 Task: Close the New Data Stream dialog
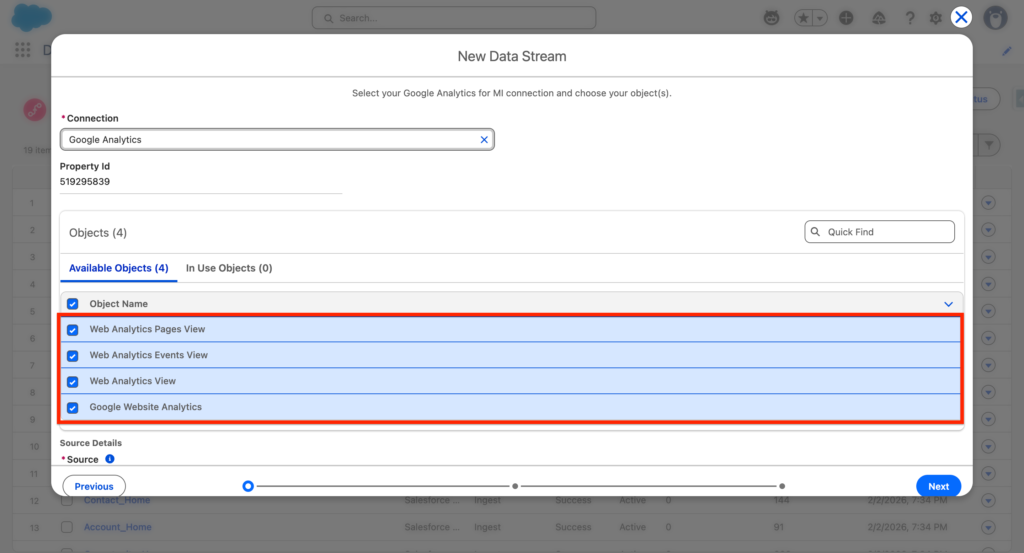coord(961,17)
